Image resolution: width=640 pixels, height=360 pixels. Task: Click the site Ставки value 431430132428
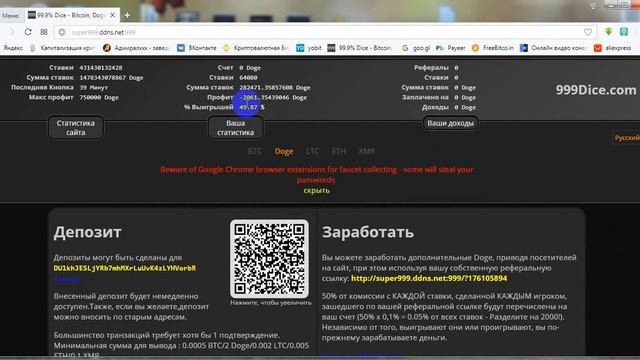(x=101, y=68)
